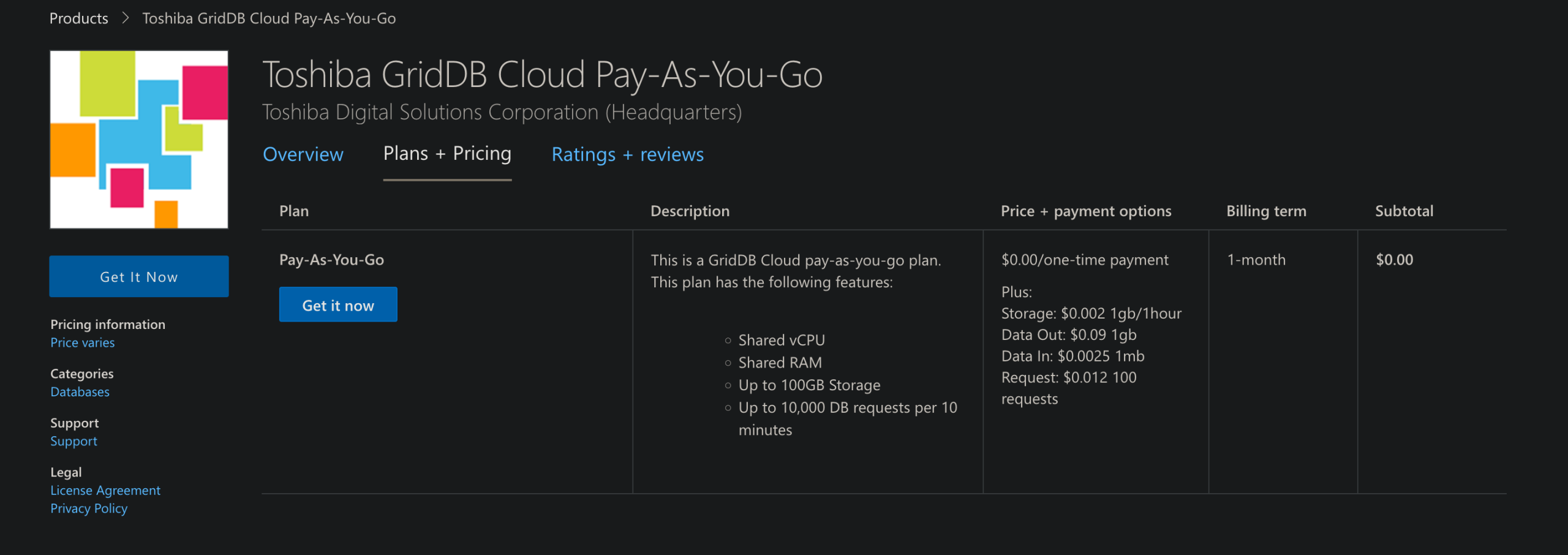Screen dimensions: 1568x555
Task: Select the Plans + Pricing tab
Action: (447, 154)
